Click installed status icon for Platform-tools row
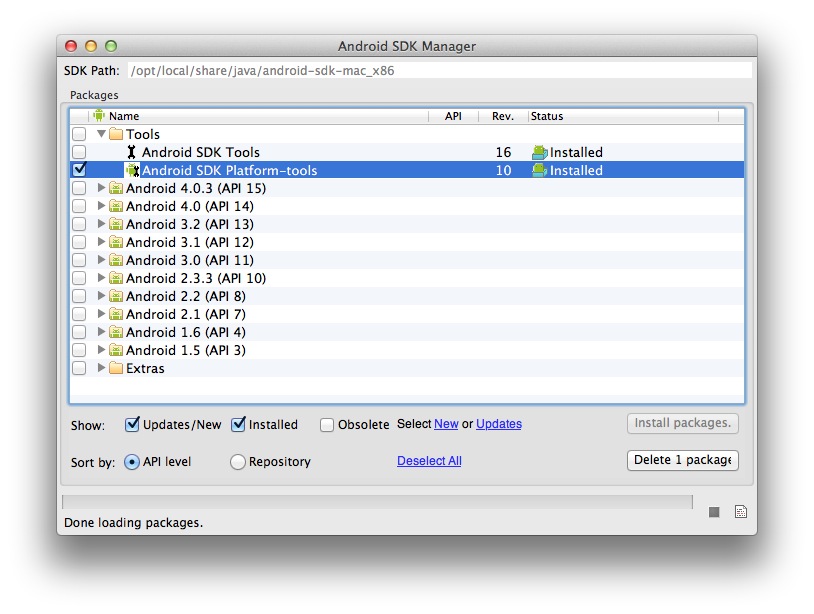 [540, 170]
